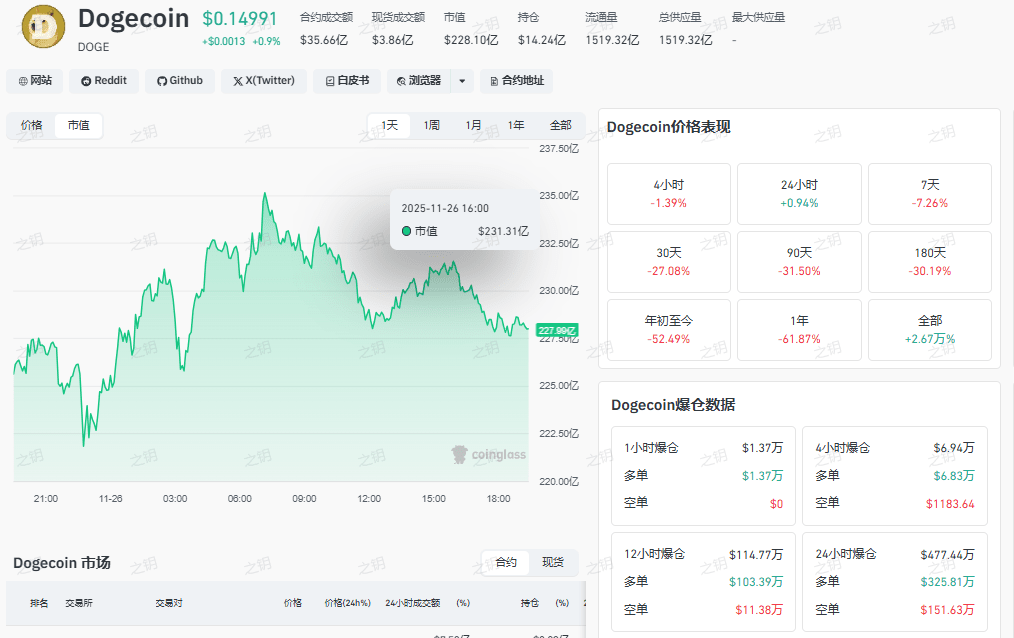Screen dimensions: 1014x638
Task: Open the Github link button
Action: pos(180,81)
